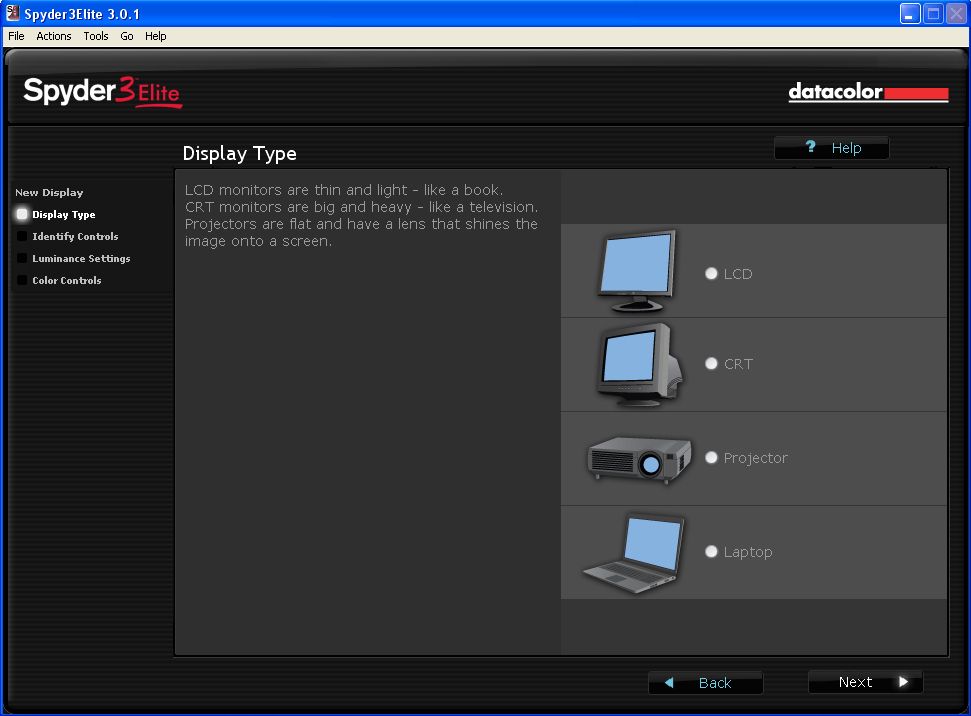Click the Luminance Settings sidebar label

pos(81,258)
